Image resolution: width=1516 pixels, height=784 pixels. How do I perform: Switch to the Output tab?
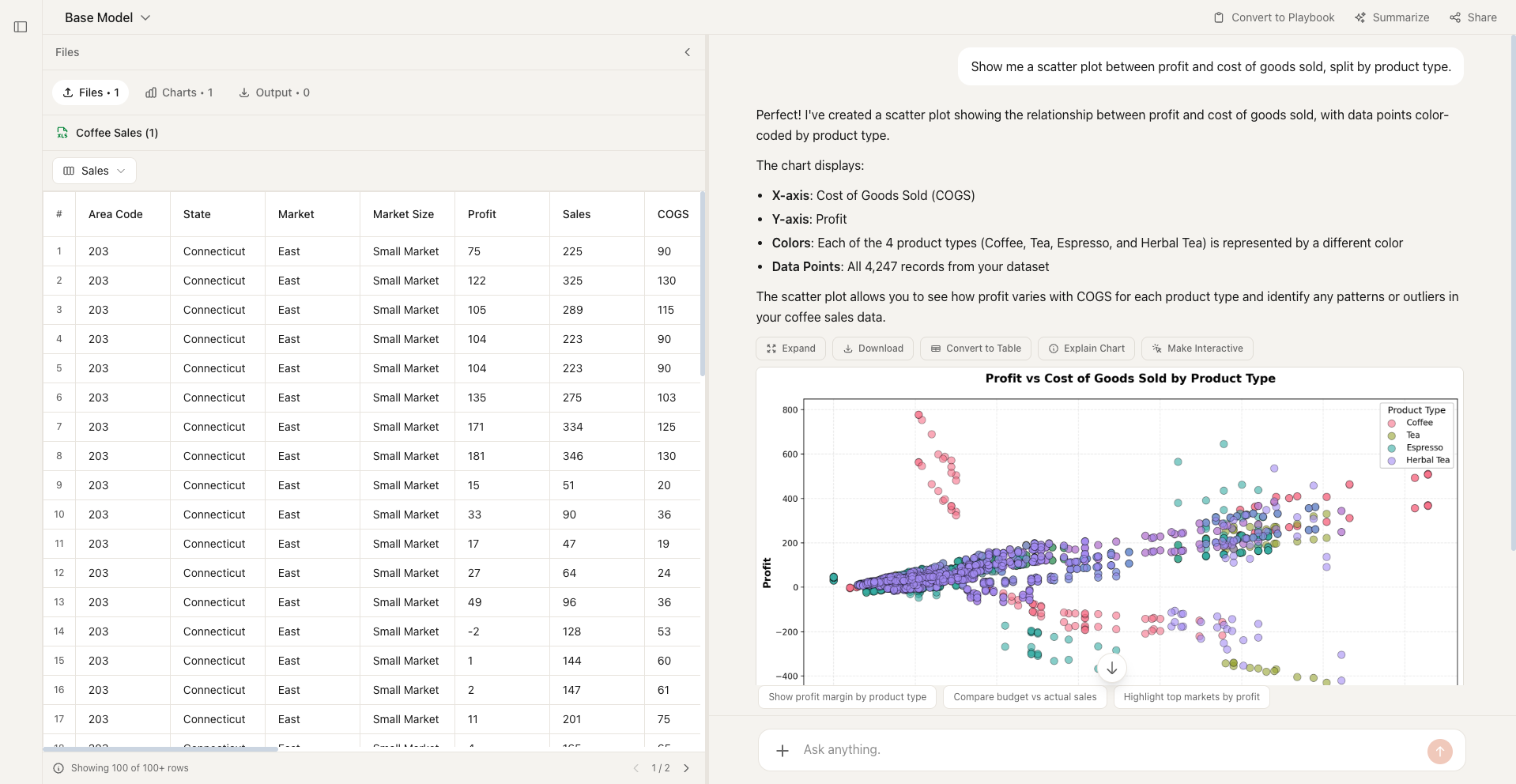273,92
